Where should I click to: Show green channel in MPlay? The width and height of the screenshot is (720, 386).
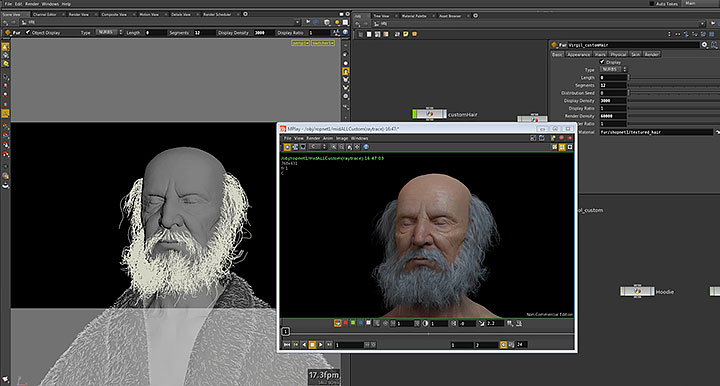(x=353, y=323)
